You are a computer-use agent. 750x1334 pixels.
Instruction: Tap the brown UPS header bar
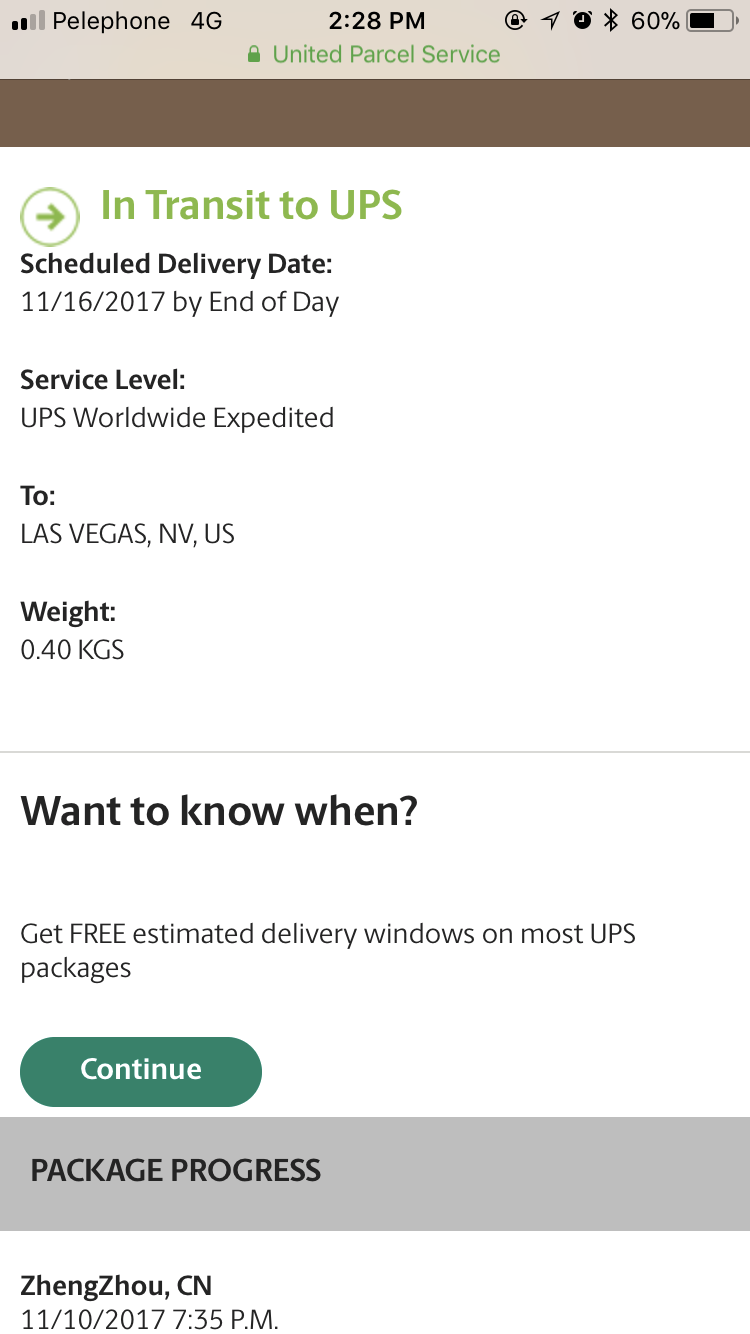click(375, 113)
